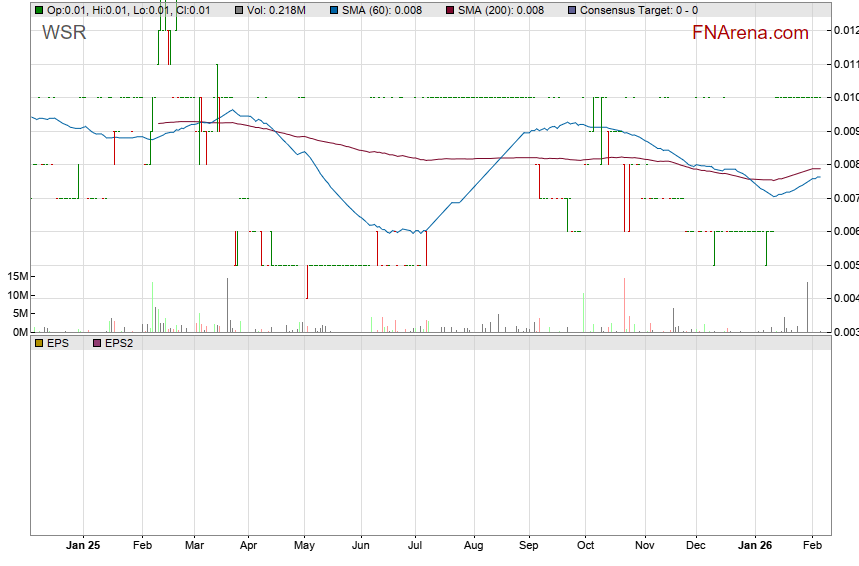Click the blue SMA (60) legend swatch

335,10
